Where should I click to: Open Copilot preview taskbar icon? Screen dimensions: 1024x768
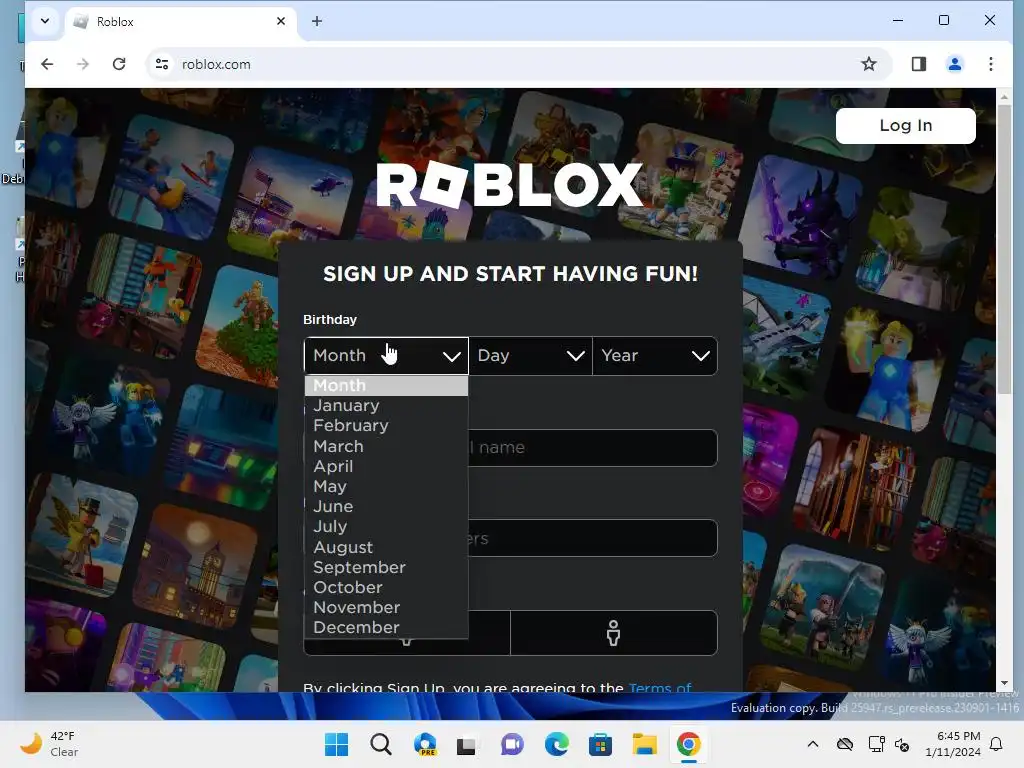pos(425,744)
